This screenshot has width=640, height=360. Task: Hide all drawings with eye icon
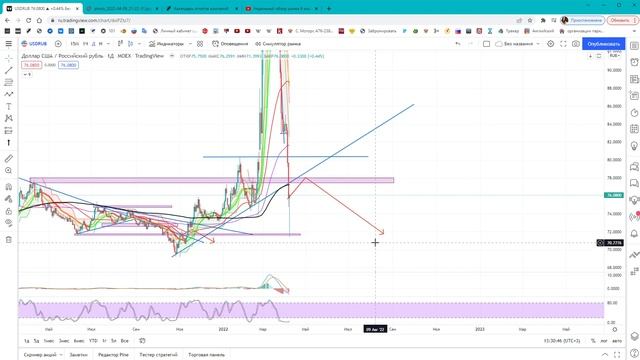pyautogui.click(x=9, y=223)
